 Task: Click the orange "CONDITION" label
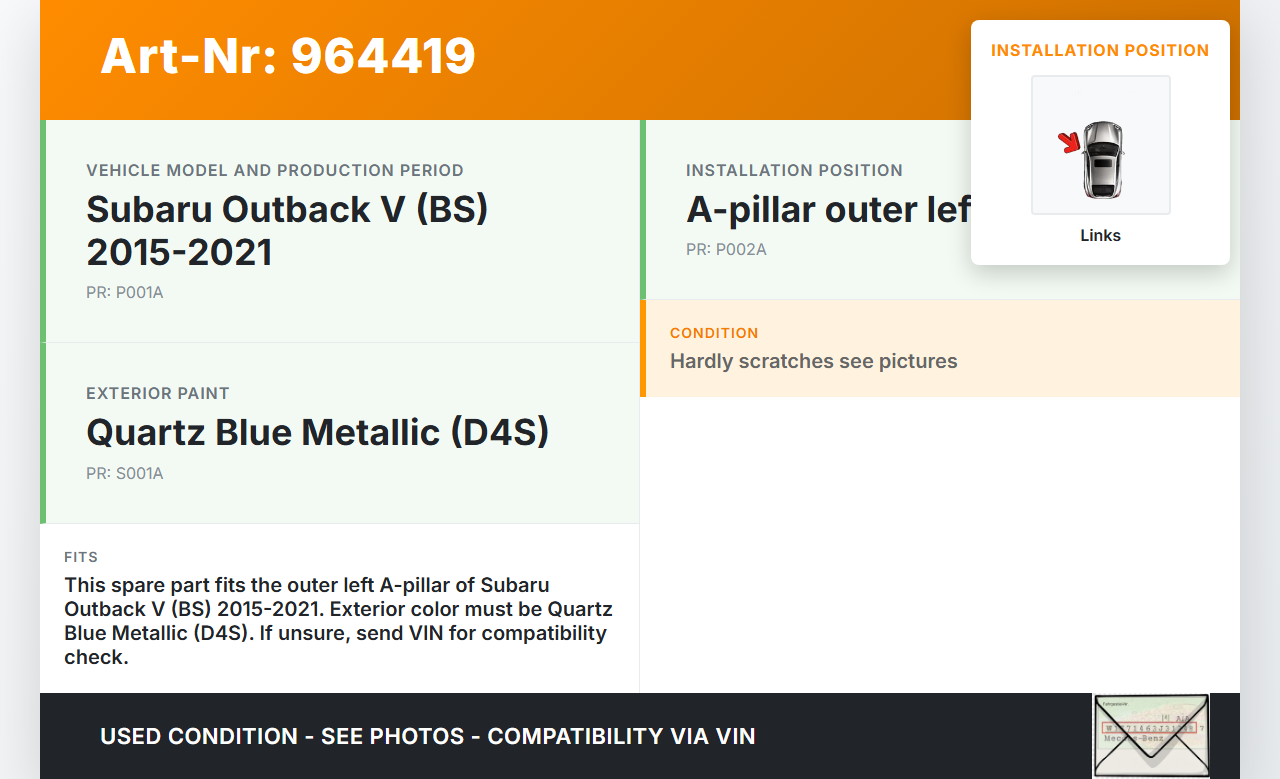point(714,333)
